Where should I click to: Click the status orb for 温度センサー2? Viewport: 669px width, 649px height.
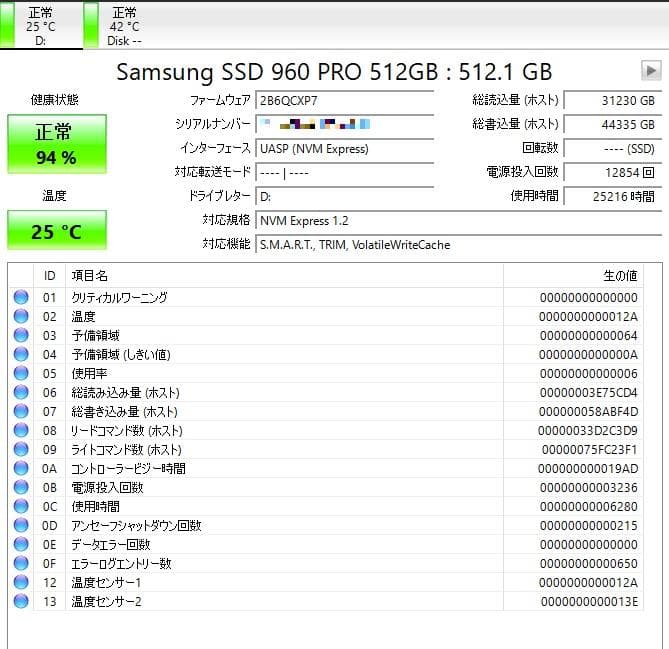(x=21, y=601)
